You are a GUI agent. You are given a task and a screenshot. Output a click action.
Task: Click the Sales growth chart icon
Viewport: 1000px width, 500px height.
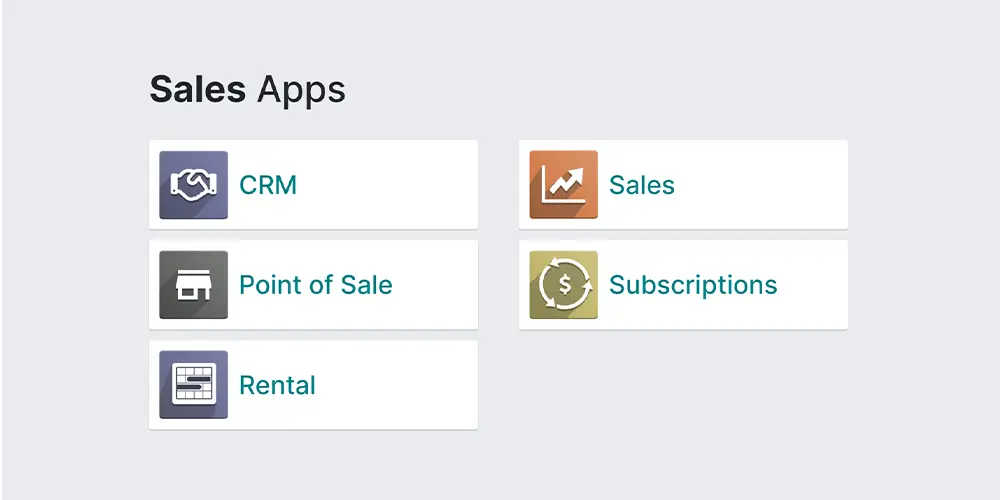(x=563, y=185)
